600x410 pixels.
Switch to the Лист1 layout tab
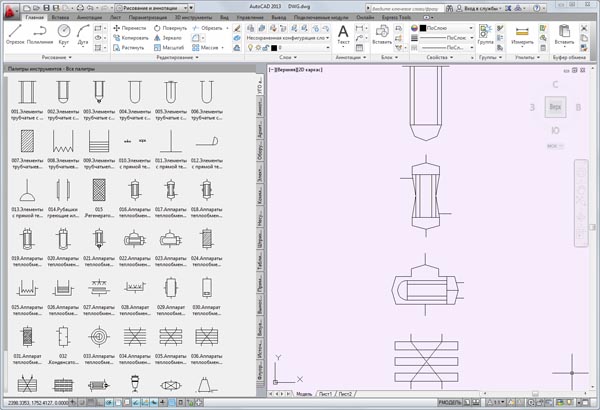pyautogui.click(x=324, y=394)
